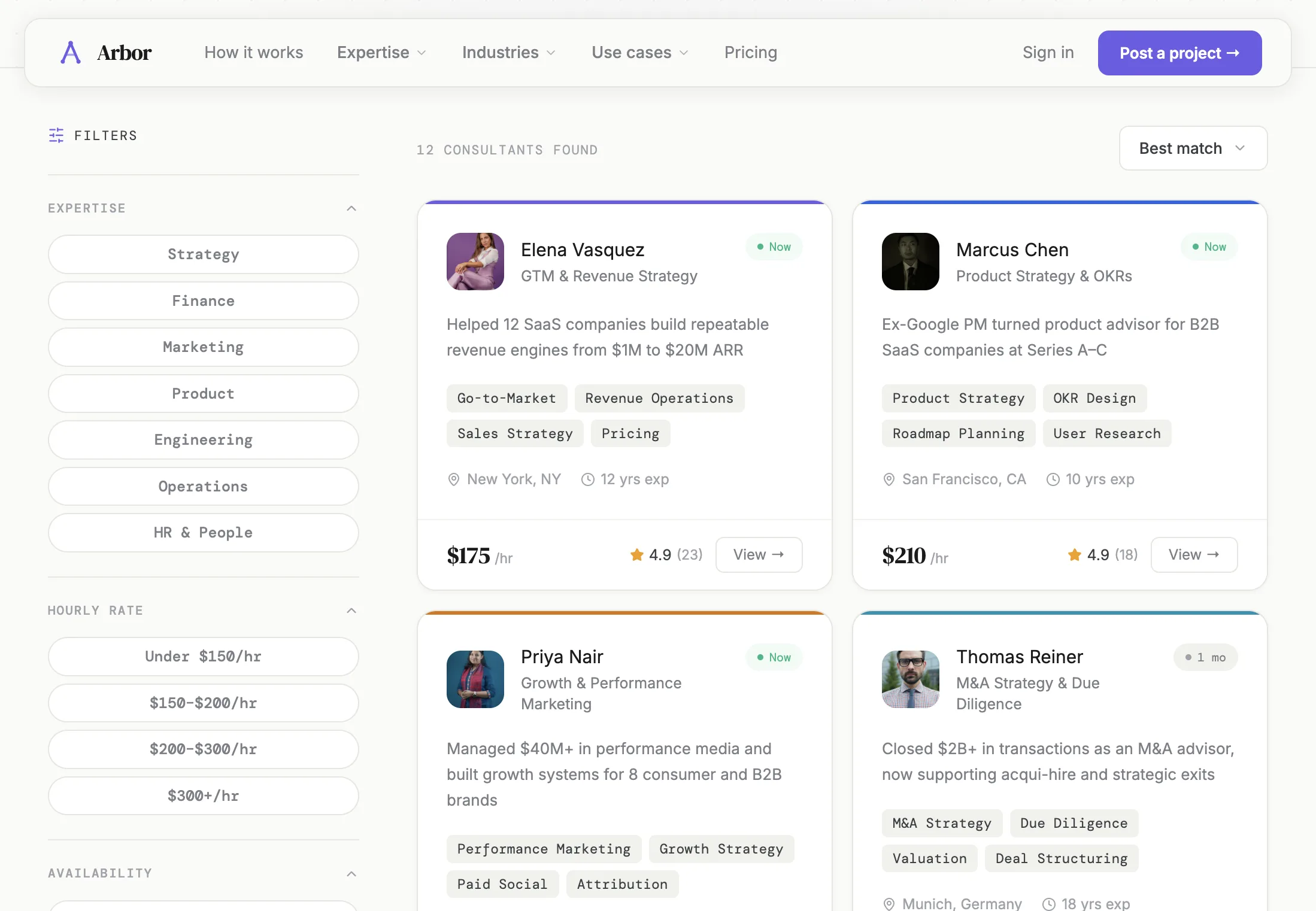Open Priya Nair's profile photo
The height and width of the screenshot is (911, 1316).
click(x=475, y=679)
